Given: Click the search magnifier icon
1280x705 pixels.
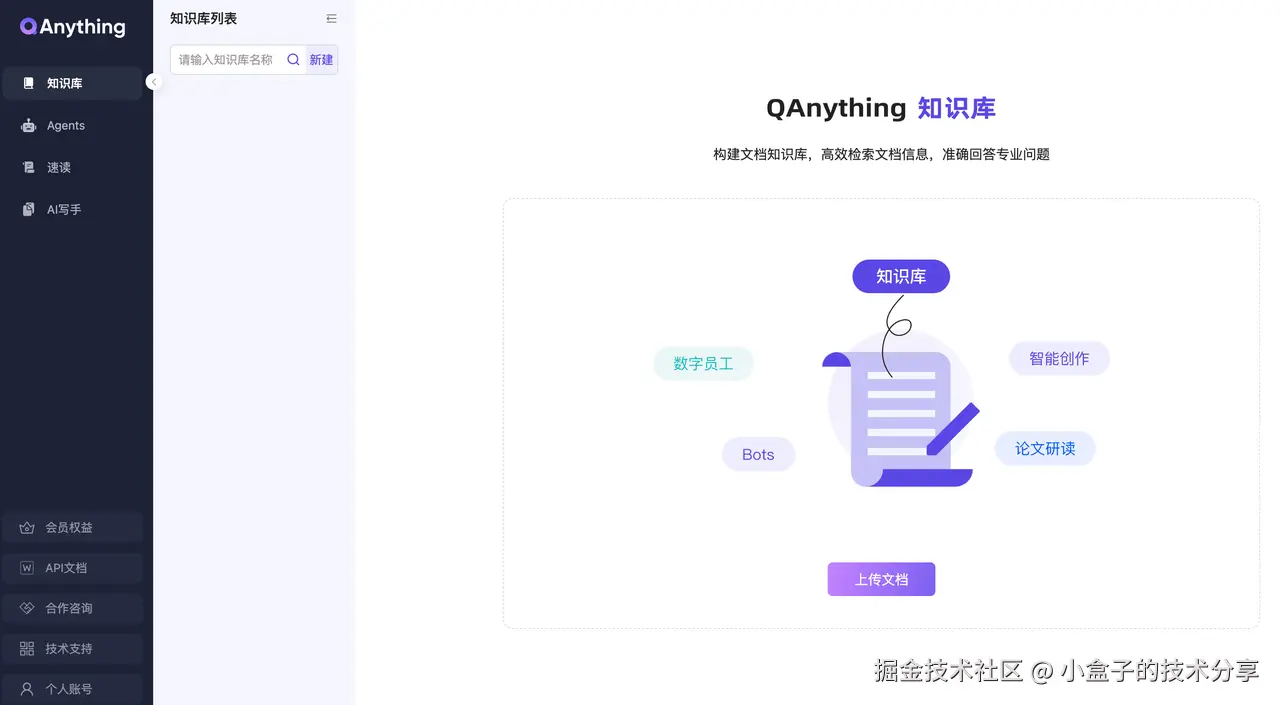Looking at the screenshot, I should tap(293, 60).
